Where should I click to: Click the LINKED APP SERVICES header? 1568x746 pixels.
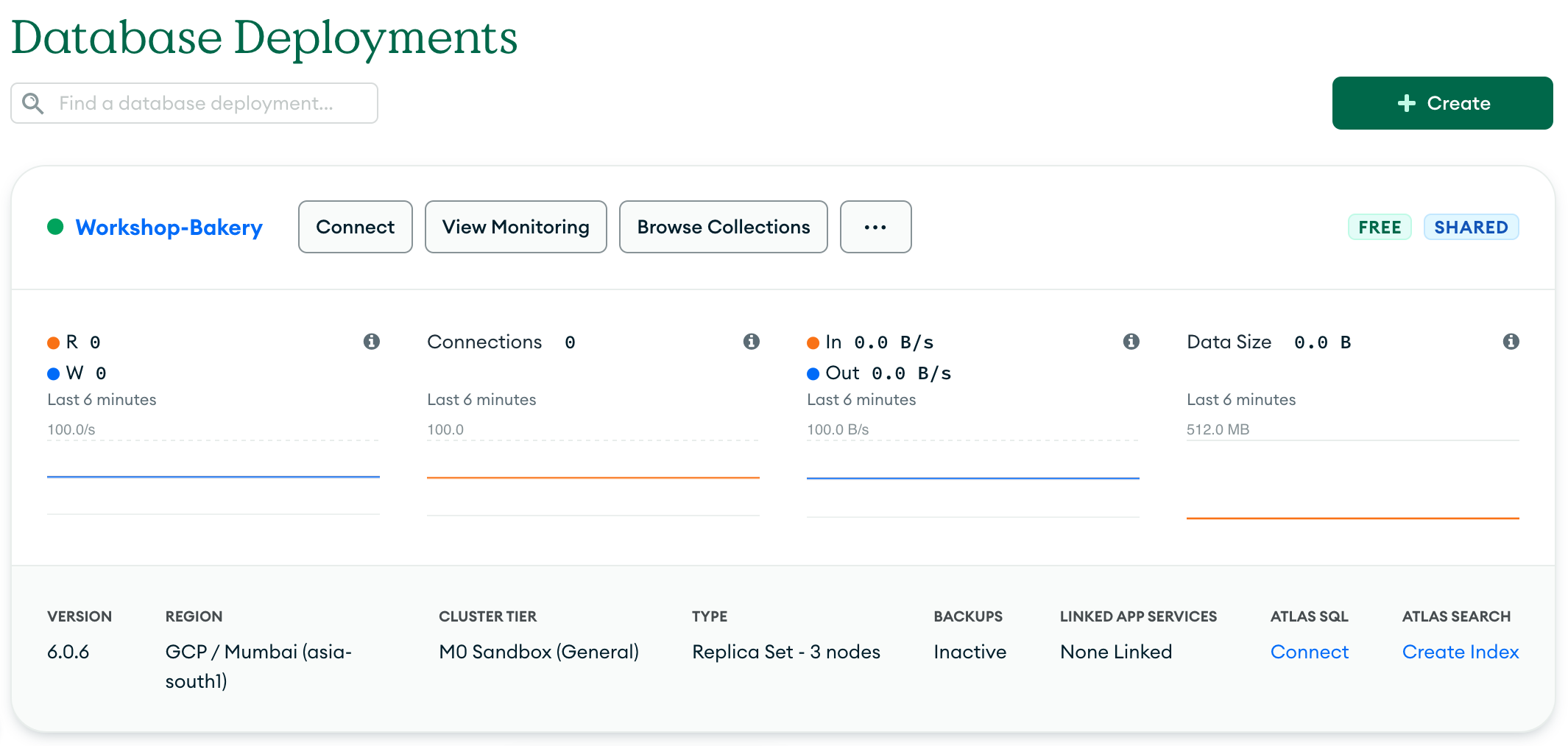click(x=1138, y=616)
